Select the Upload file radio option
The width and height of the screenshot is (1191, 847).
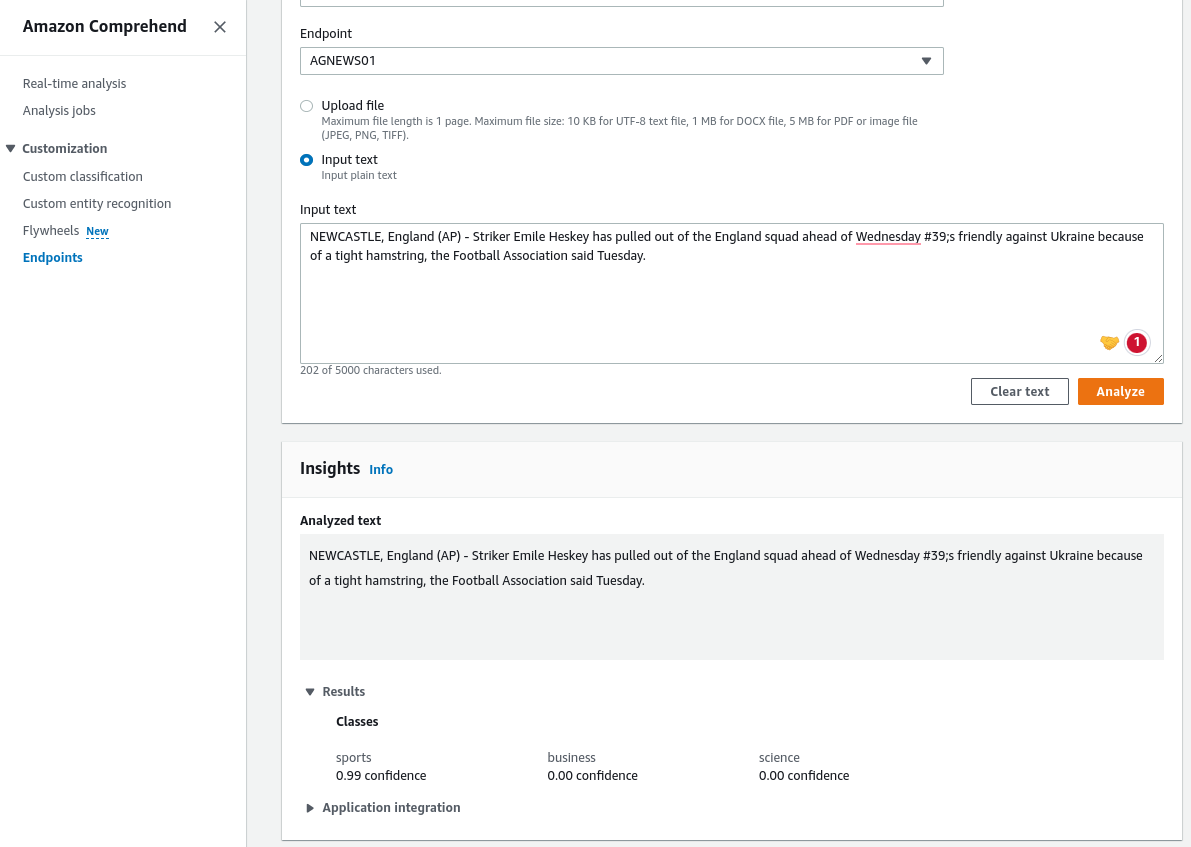coord(307,106)
